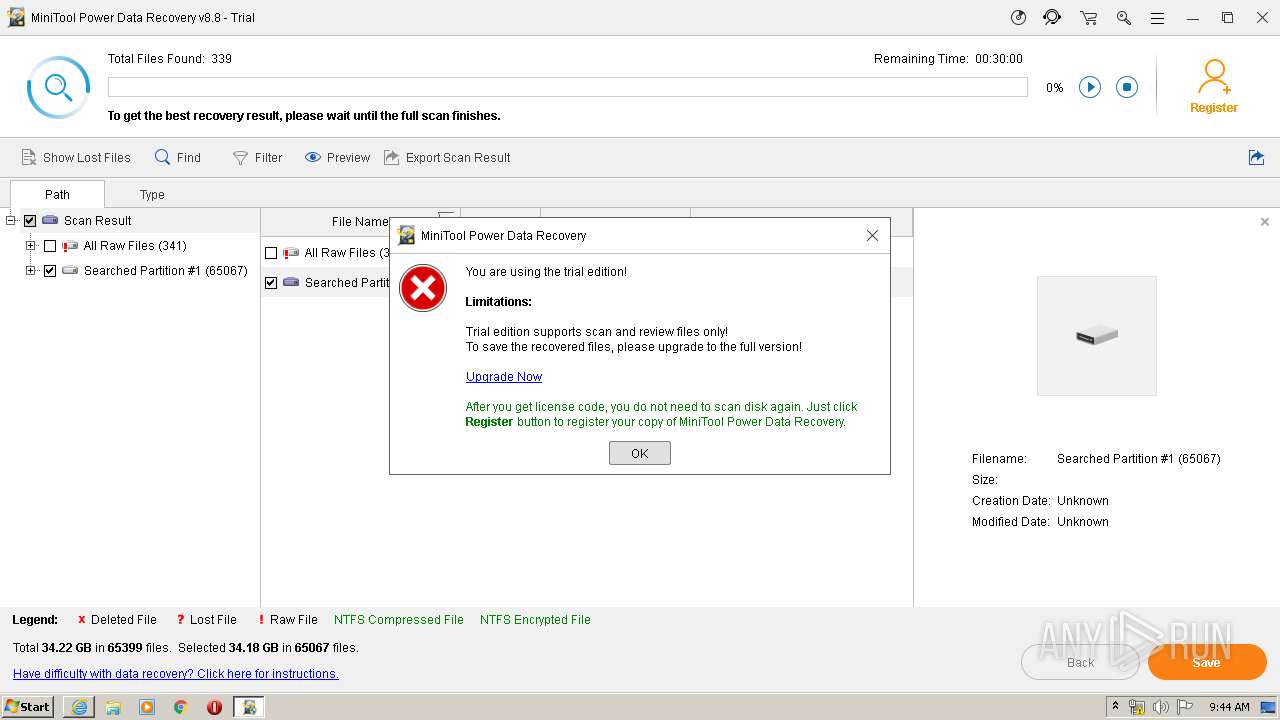
Task: Click the Remaining Time 00:30:00 text
Action: coord(948,59)
